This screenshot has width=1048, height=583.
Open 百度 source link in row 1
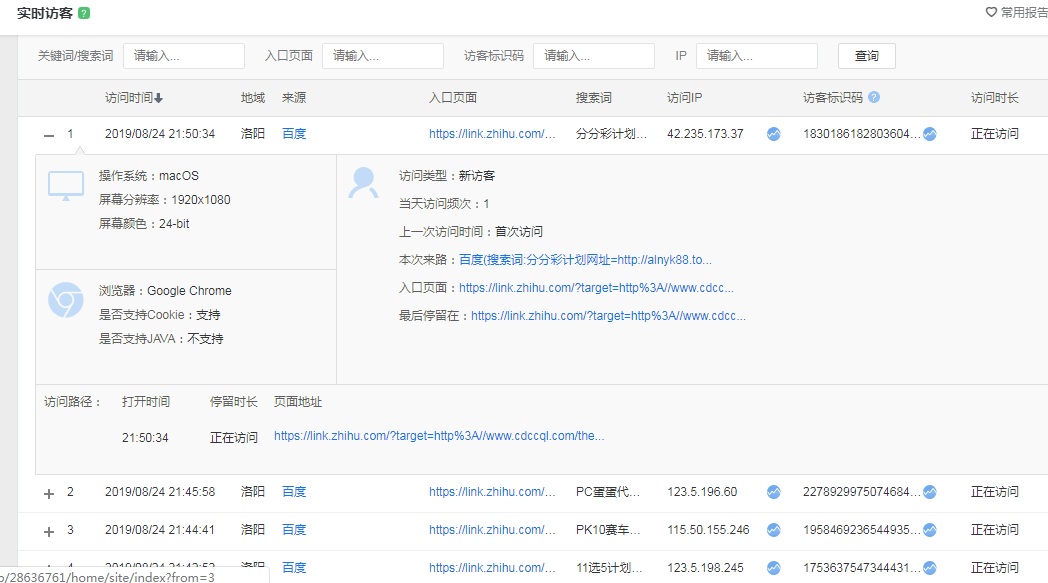click(x=294, y=134)
